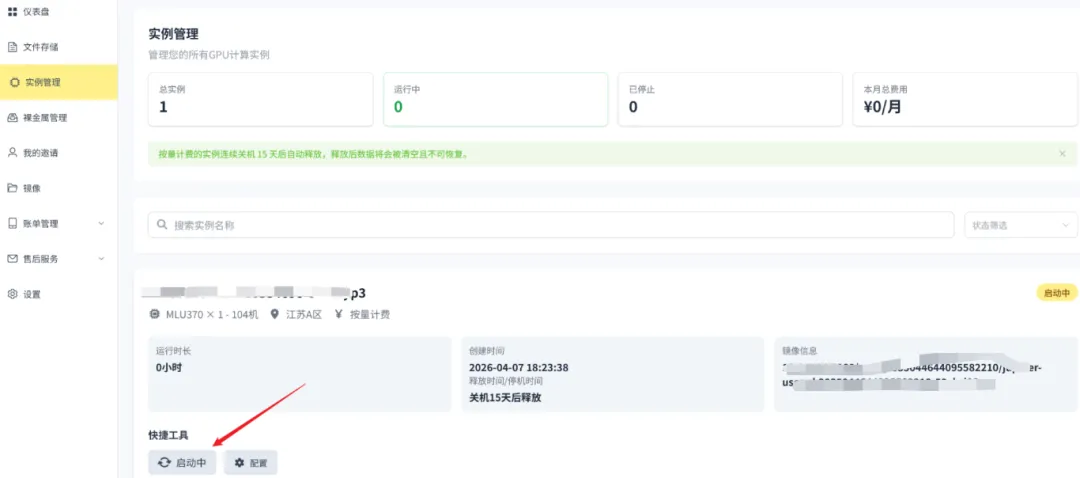This screenshot has height=478, width=1080.
Task: Open 我的邀请 in the sidebar
Action: coord(59,153)
